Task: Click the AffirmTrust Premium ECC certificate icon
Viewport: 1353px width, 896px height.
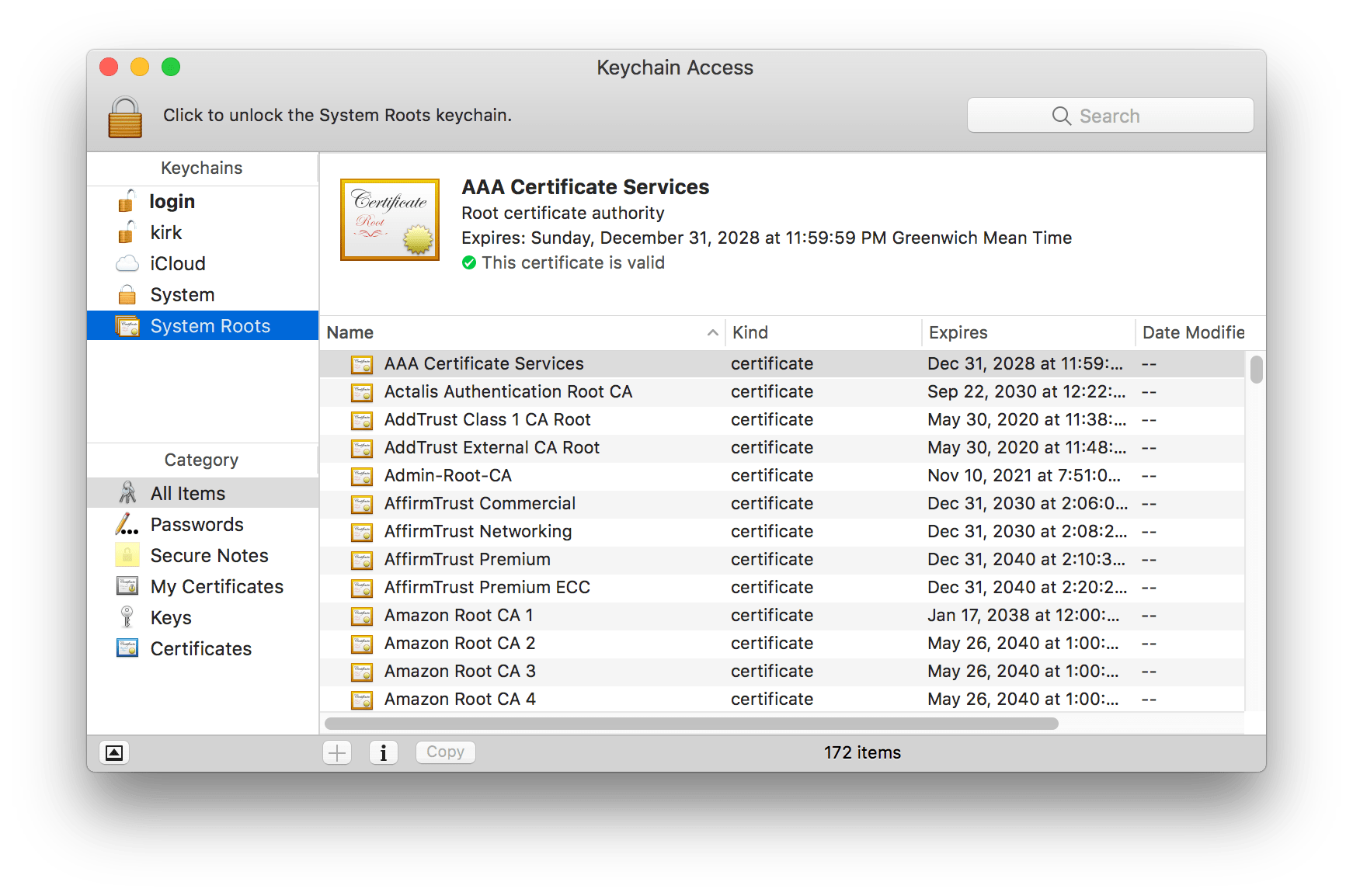Action: point(362,588)
